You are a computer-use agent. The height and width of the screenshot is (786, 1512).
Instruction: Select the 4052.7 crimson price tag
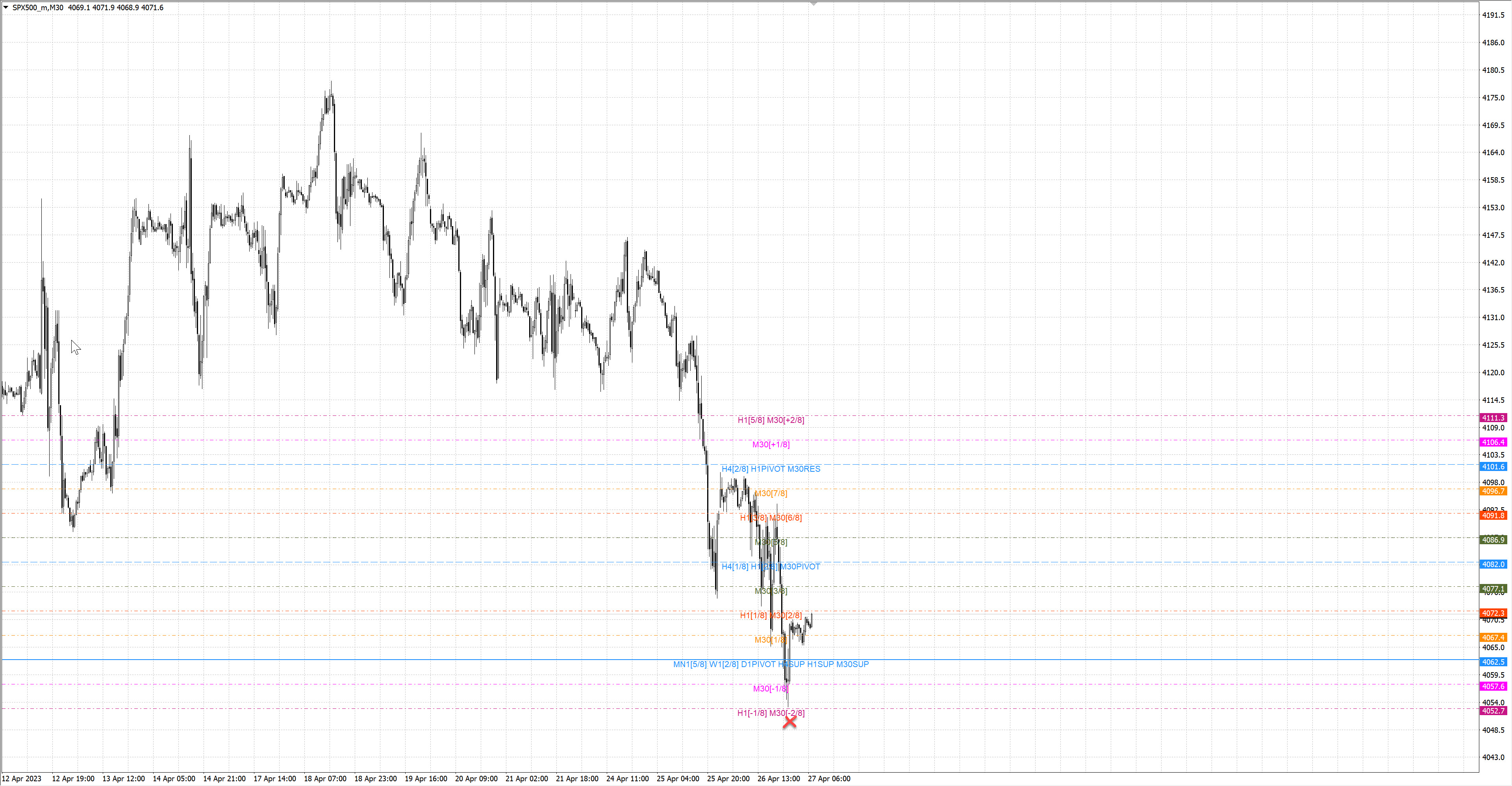click(x=1493, y=711)
